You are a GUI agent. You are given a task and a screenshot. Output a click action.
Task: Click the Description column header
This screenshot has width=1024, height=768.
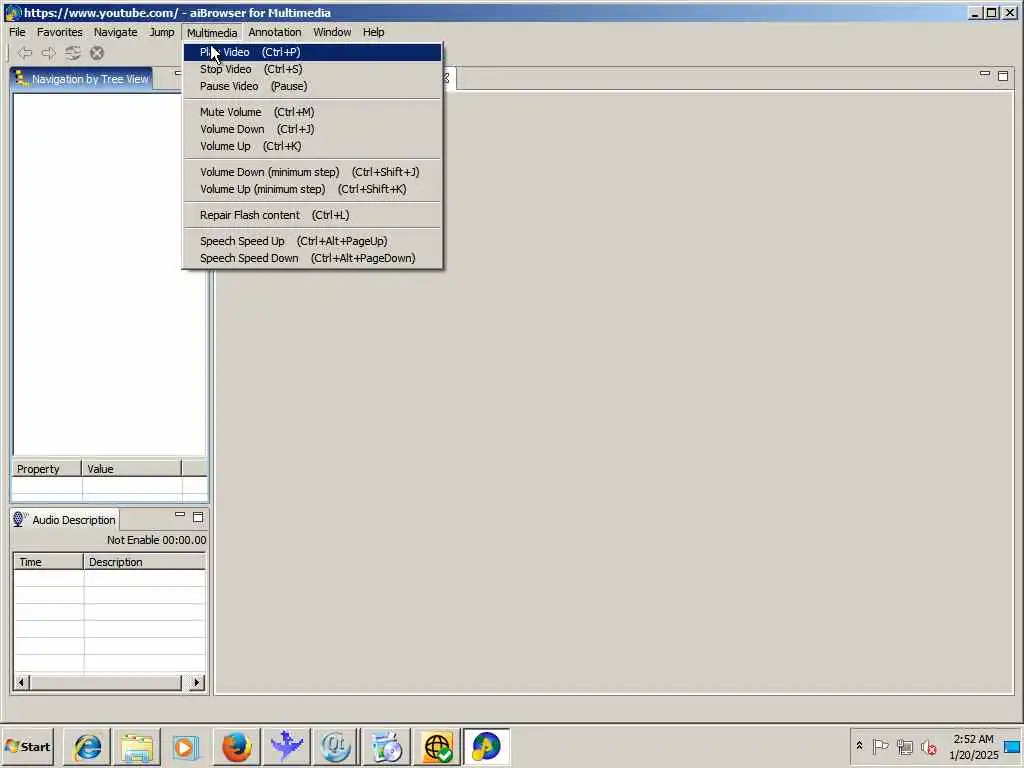tap(144, 562)
